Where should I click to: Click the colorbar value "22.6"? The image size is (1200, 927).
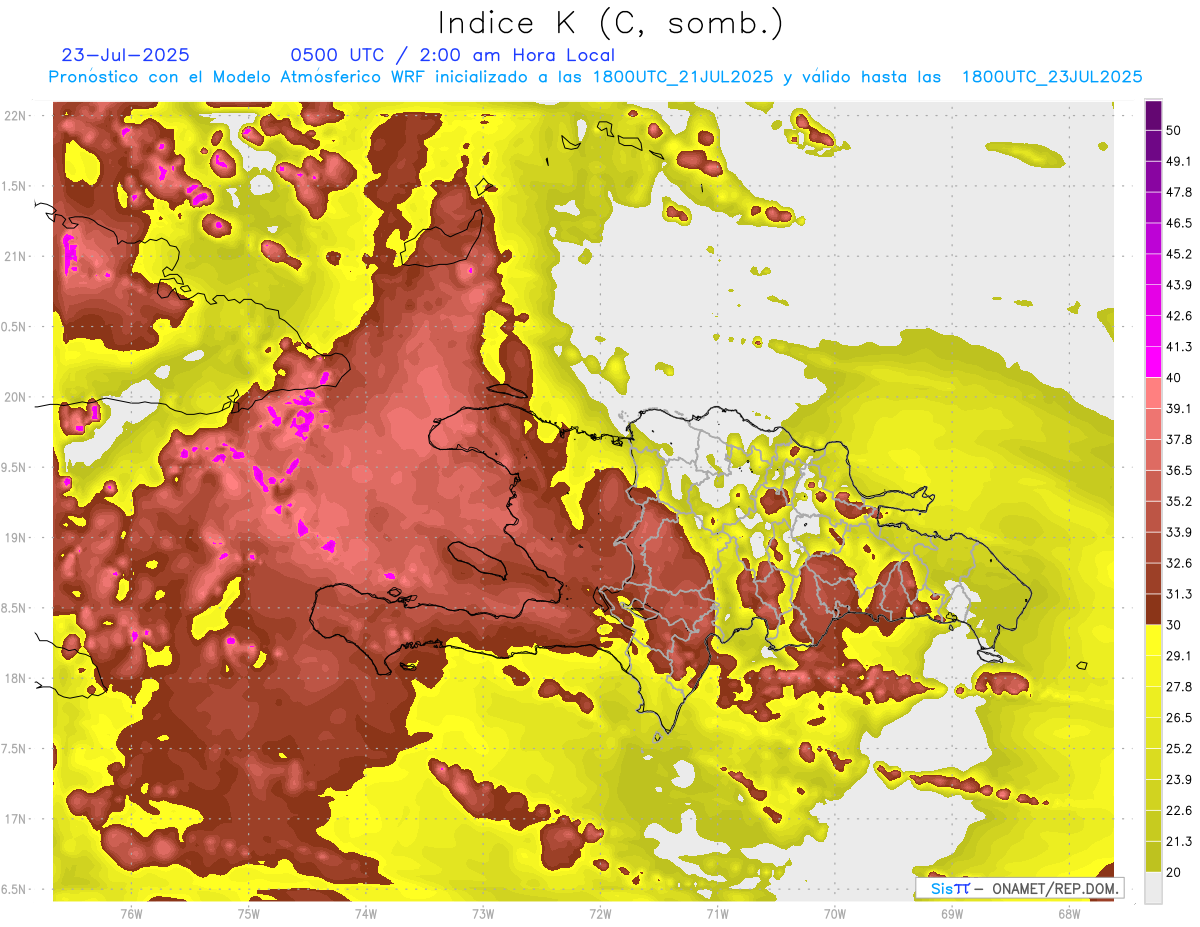click(1179, 811)
